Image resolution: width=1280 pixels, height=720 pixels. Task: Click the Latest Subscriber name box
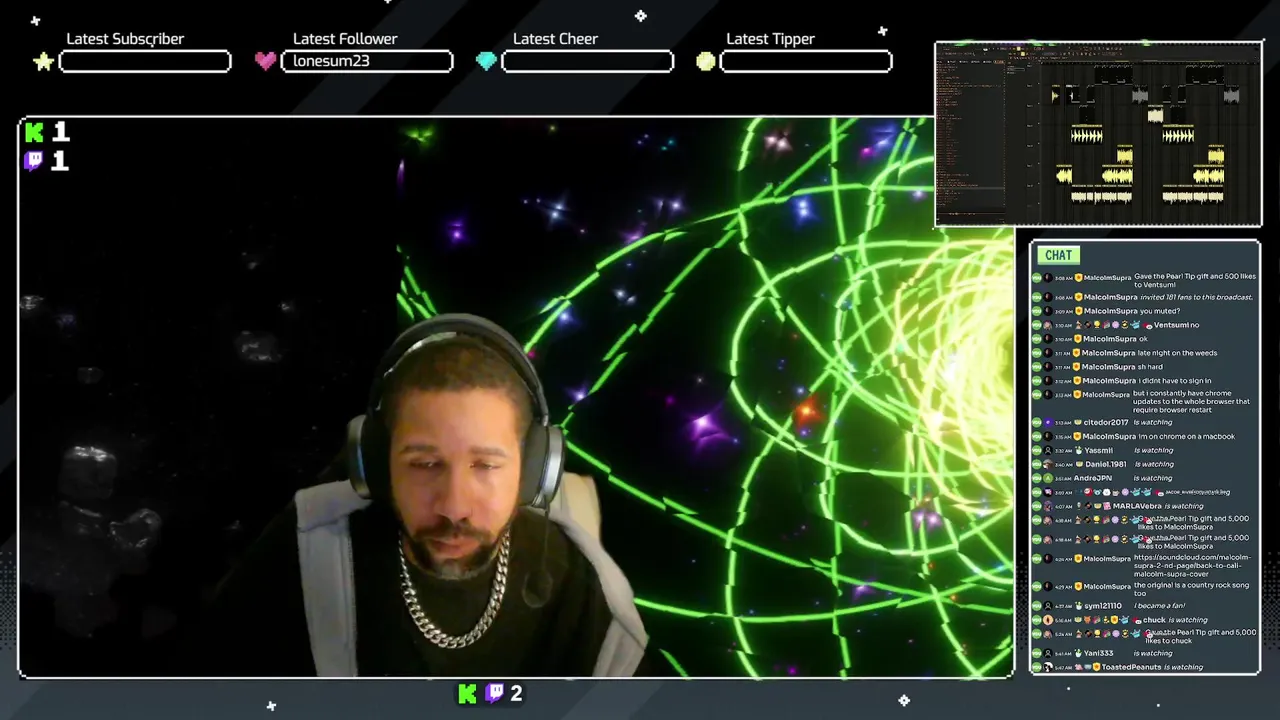tap(145, 61)
